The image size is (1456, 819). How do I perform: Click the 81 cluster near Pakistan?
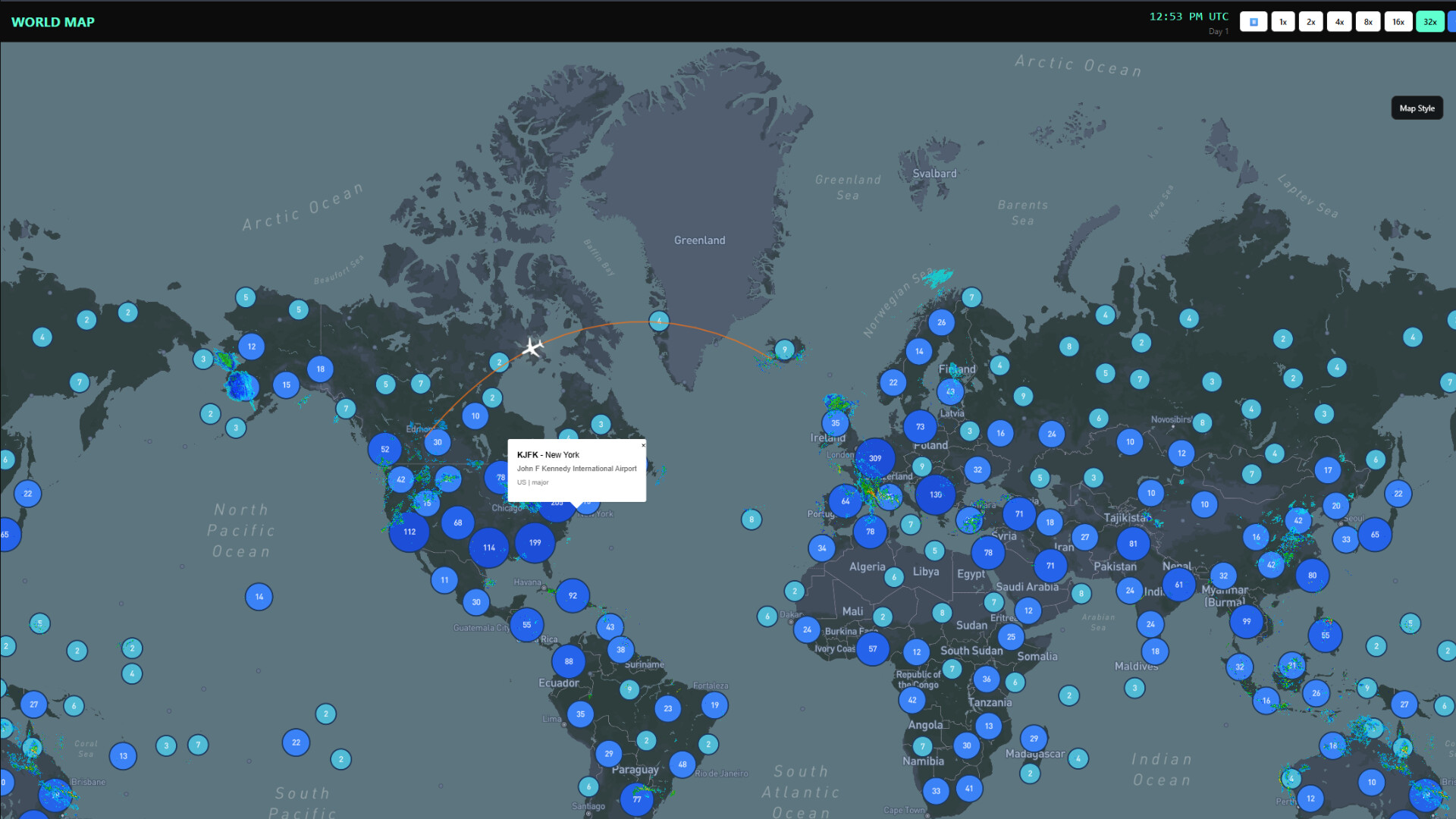coord(1133,543)
